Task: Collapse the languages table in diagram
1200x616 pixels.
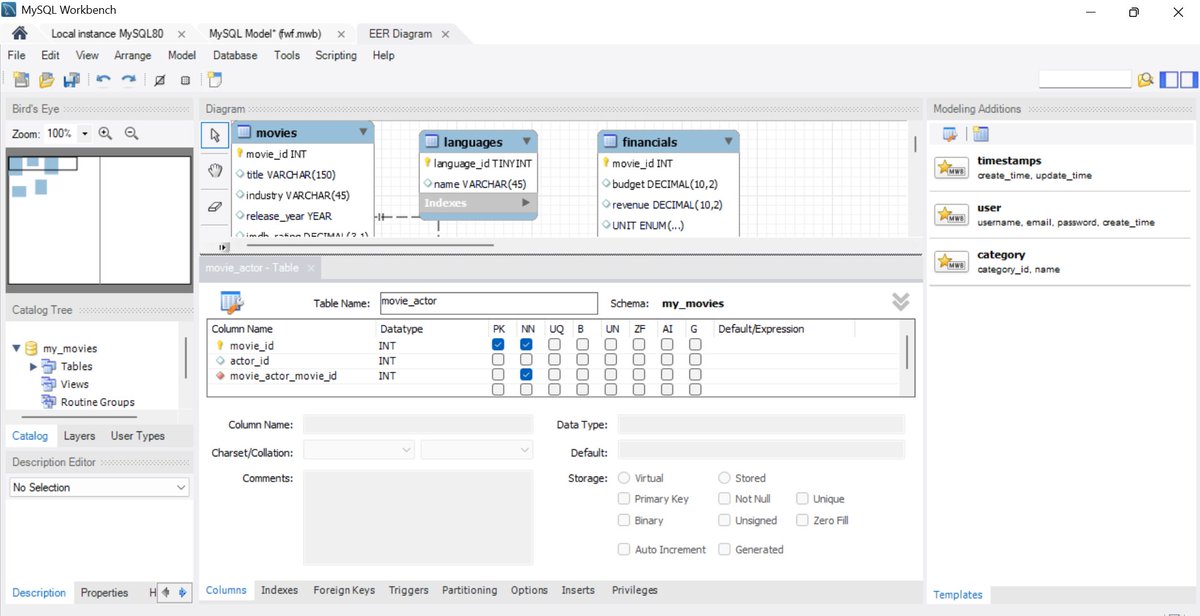Action: (x=526, y=141)
